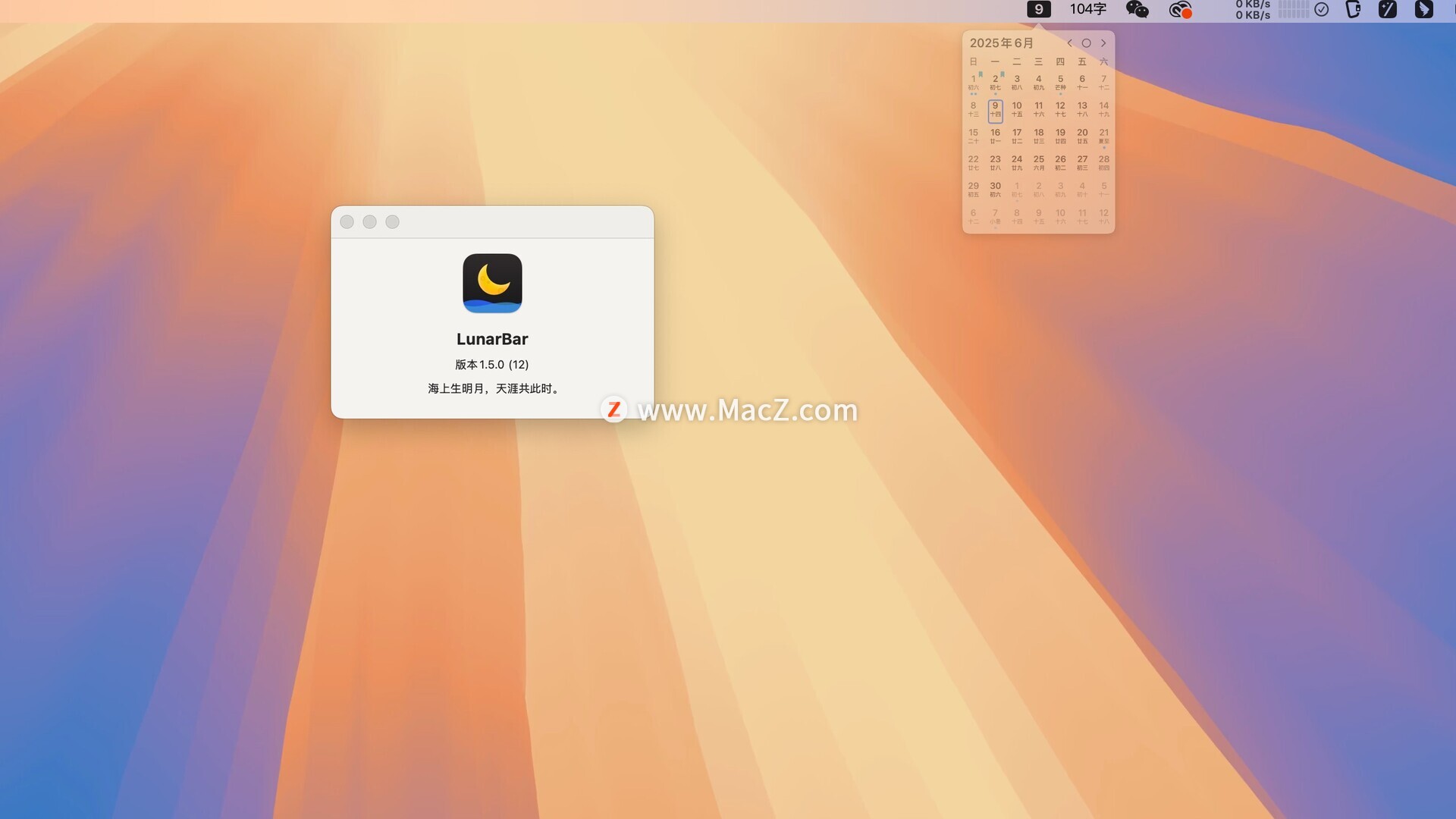
Task: Open the 104字 word count menu bar item
Action: click(1088, 9)
